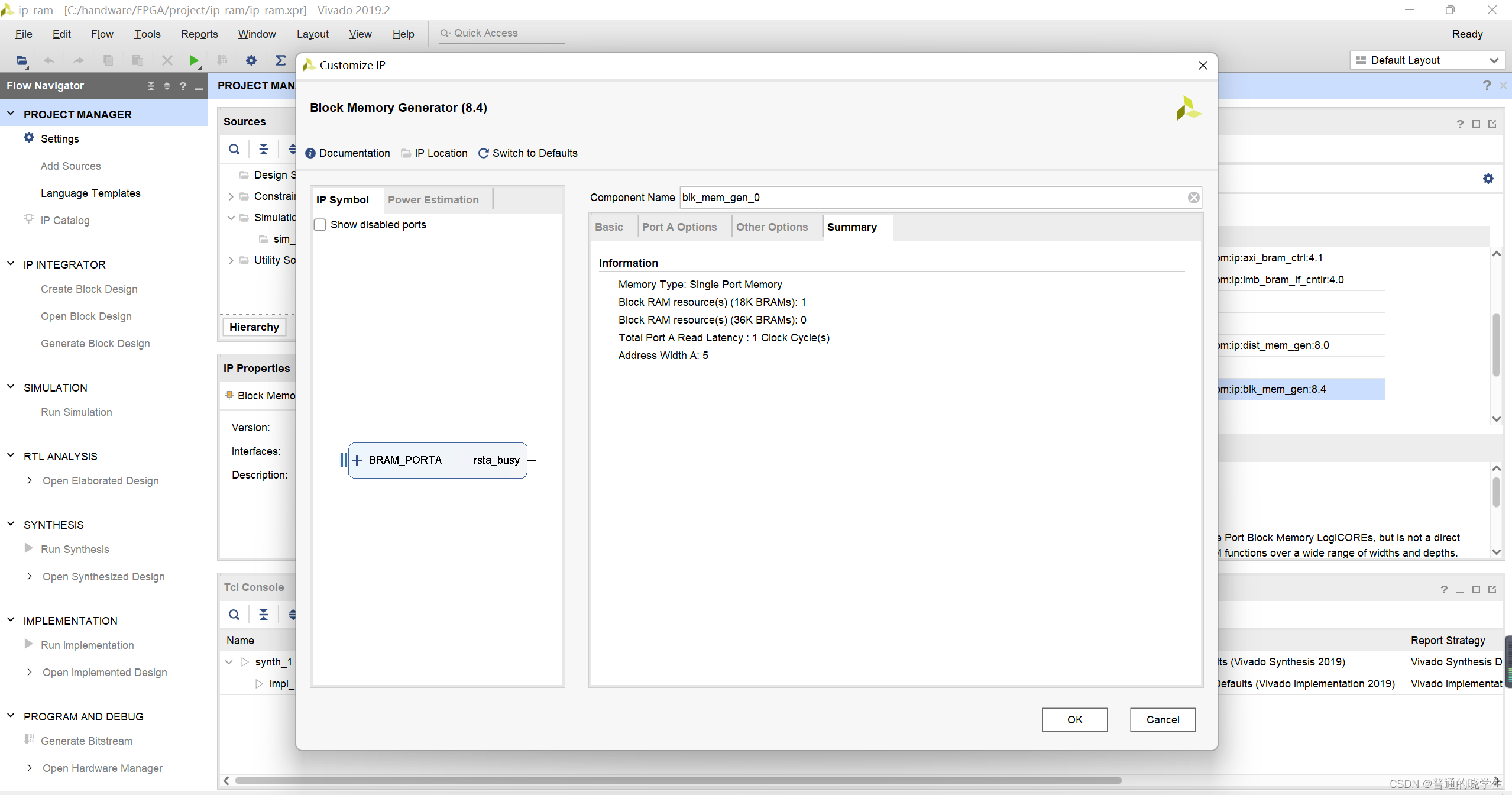
Task: Click the green Run toolbar icon
Action: tap(193, 60)
